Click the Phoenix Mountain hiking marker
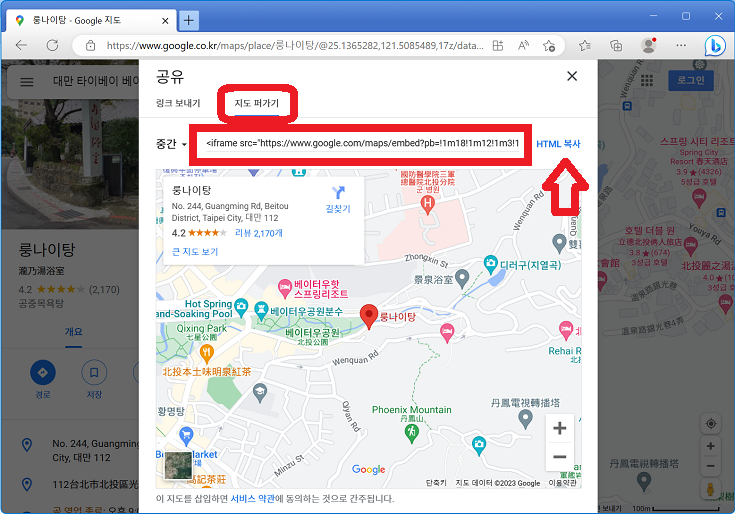Viewport: 735px width, 514px height. coord(412,432)
